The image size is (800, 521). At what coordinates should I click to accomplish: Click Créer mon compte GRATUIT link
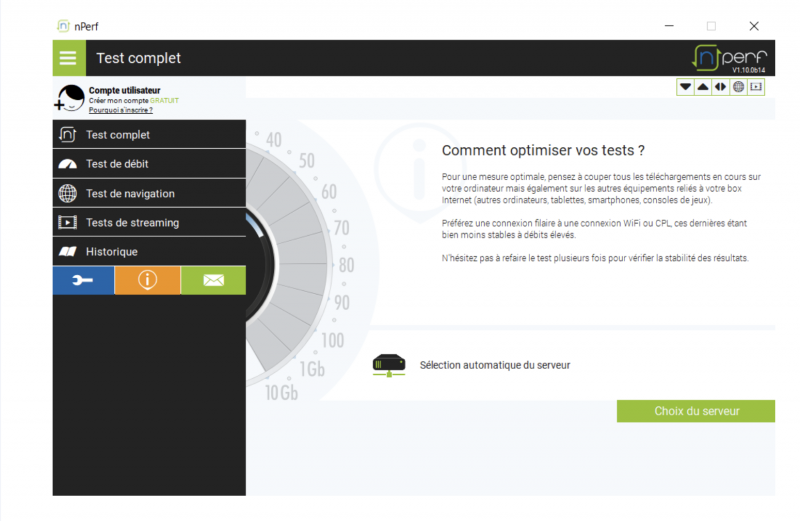(x=134, y=101)
